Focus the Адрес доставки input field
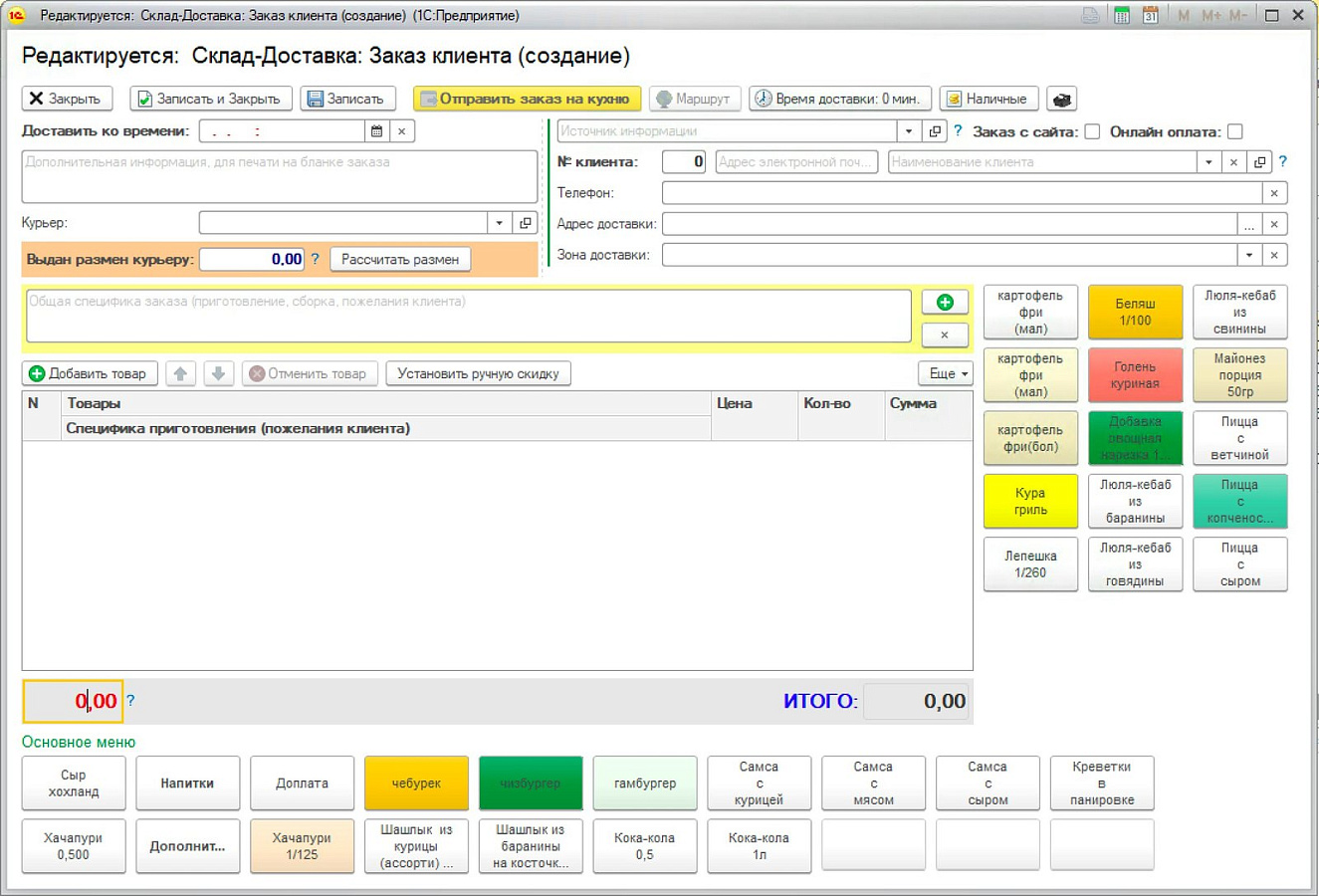Image resolution: width=1319 pixels, height=896 pixels. point(950,224)
